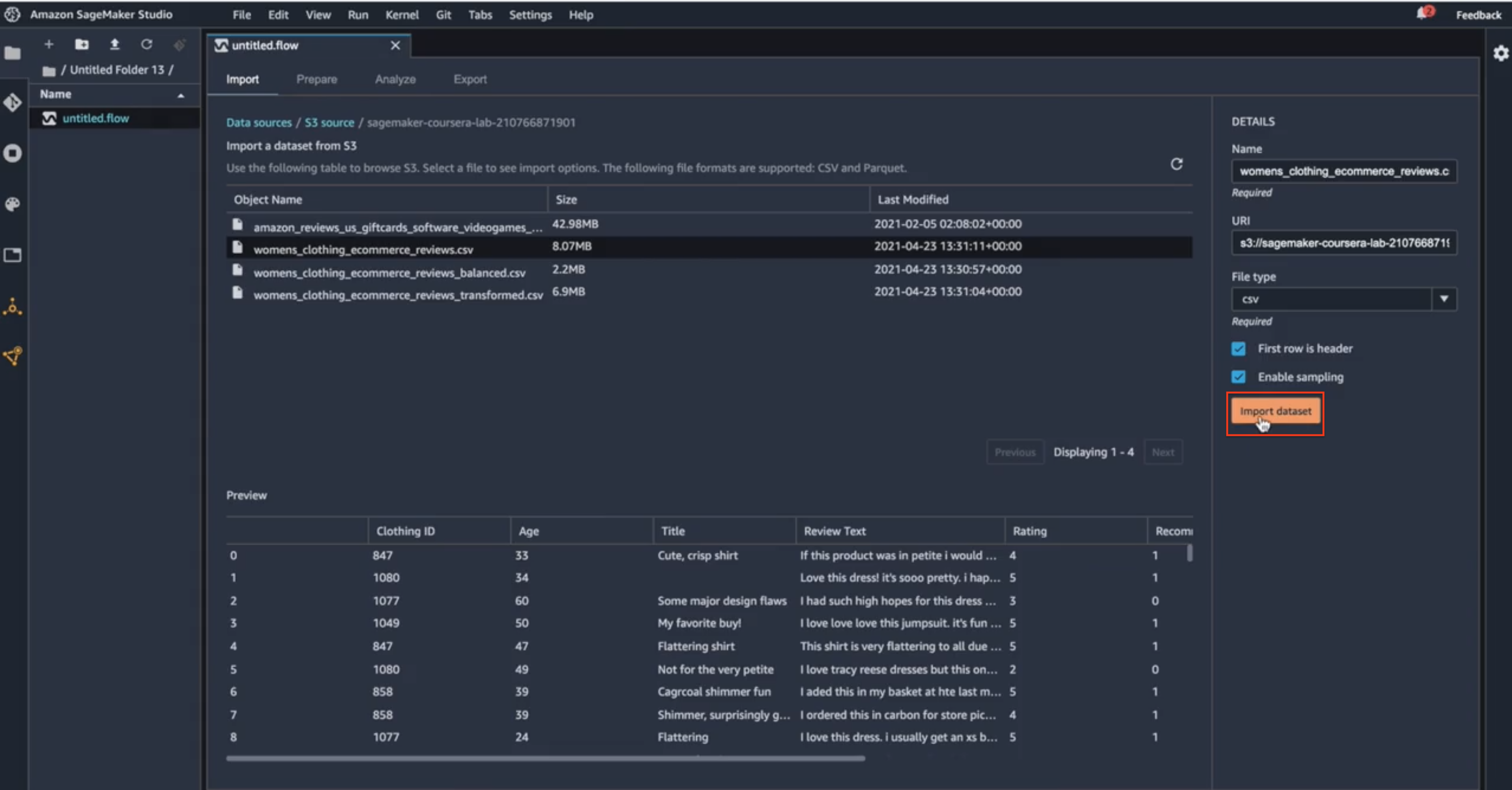
Task: Switch to the Import tab
Action: pos(242,79)
